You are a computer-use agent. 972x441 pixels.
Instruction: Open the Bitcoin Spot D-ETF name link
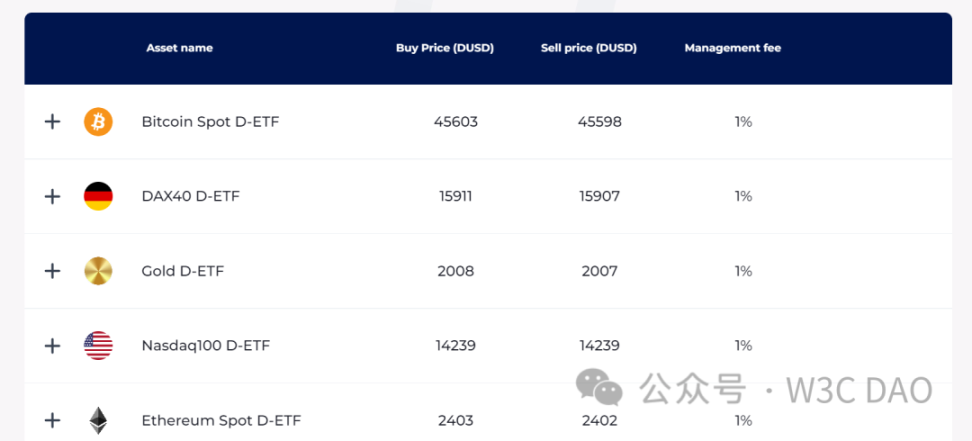pos(210,122)
